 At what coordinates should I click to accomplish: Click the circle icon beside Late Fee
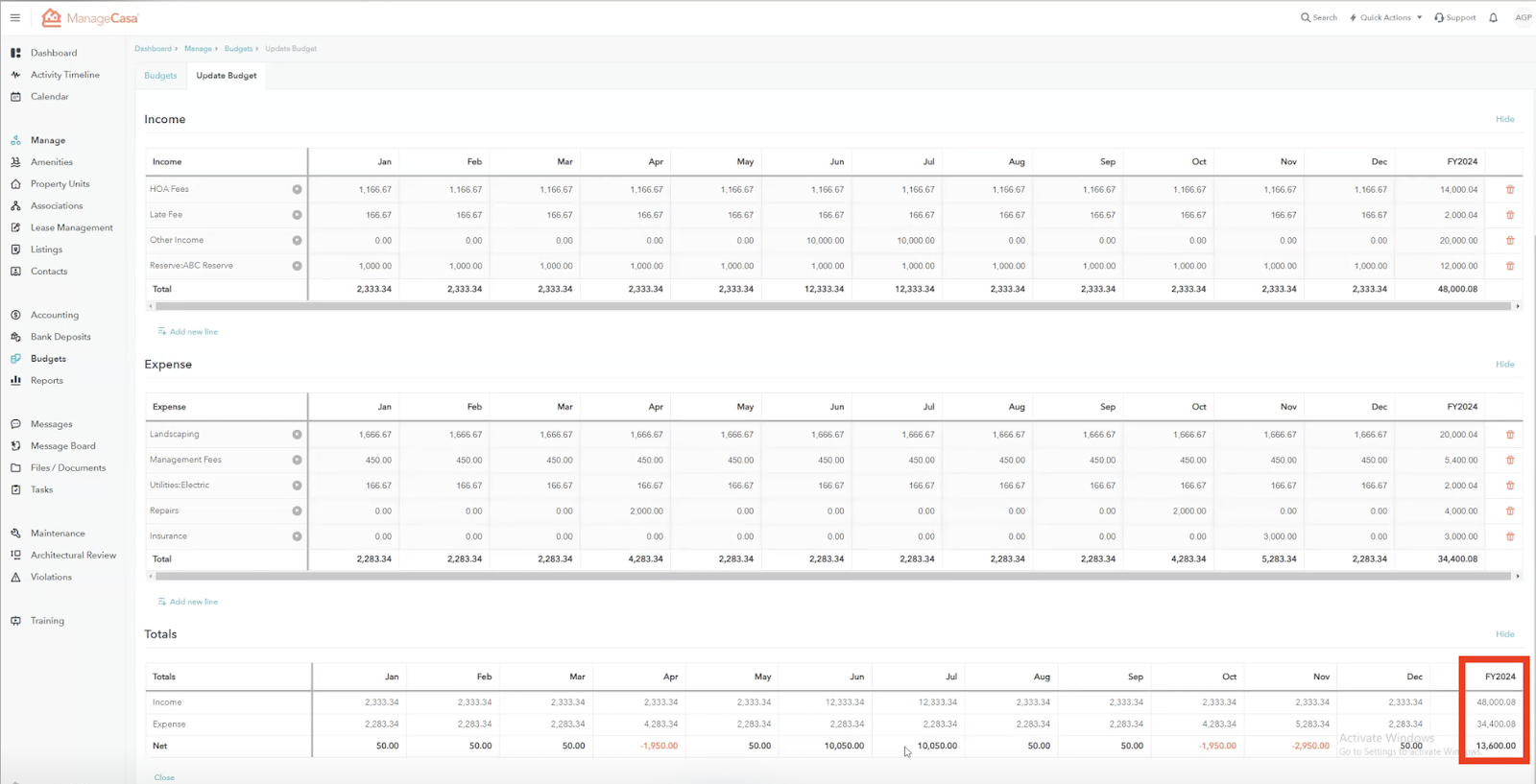click(x=297, y=215)
